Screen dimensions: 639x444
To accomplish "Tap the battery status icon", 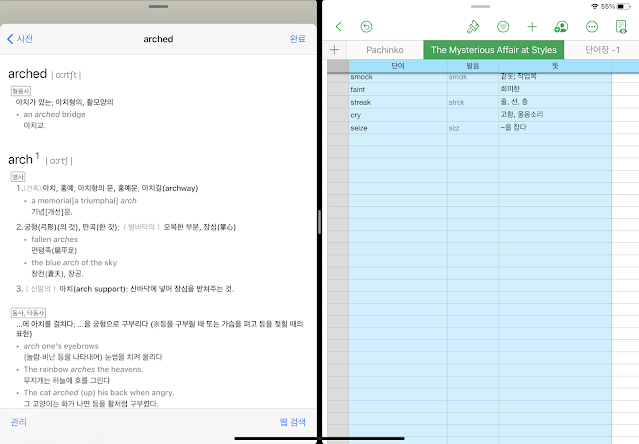I will 624,7.
